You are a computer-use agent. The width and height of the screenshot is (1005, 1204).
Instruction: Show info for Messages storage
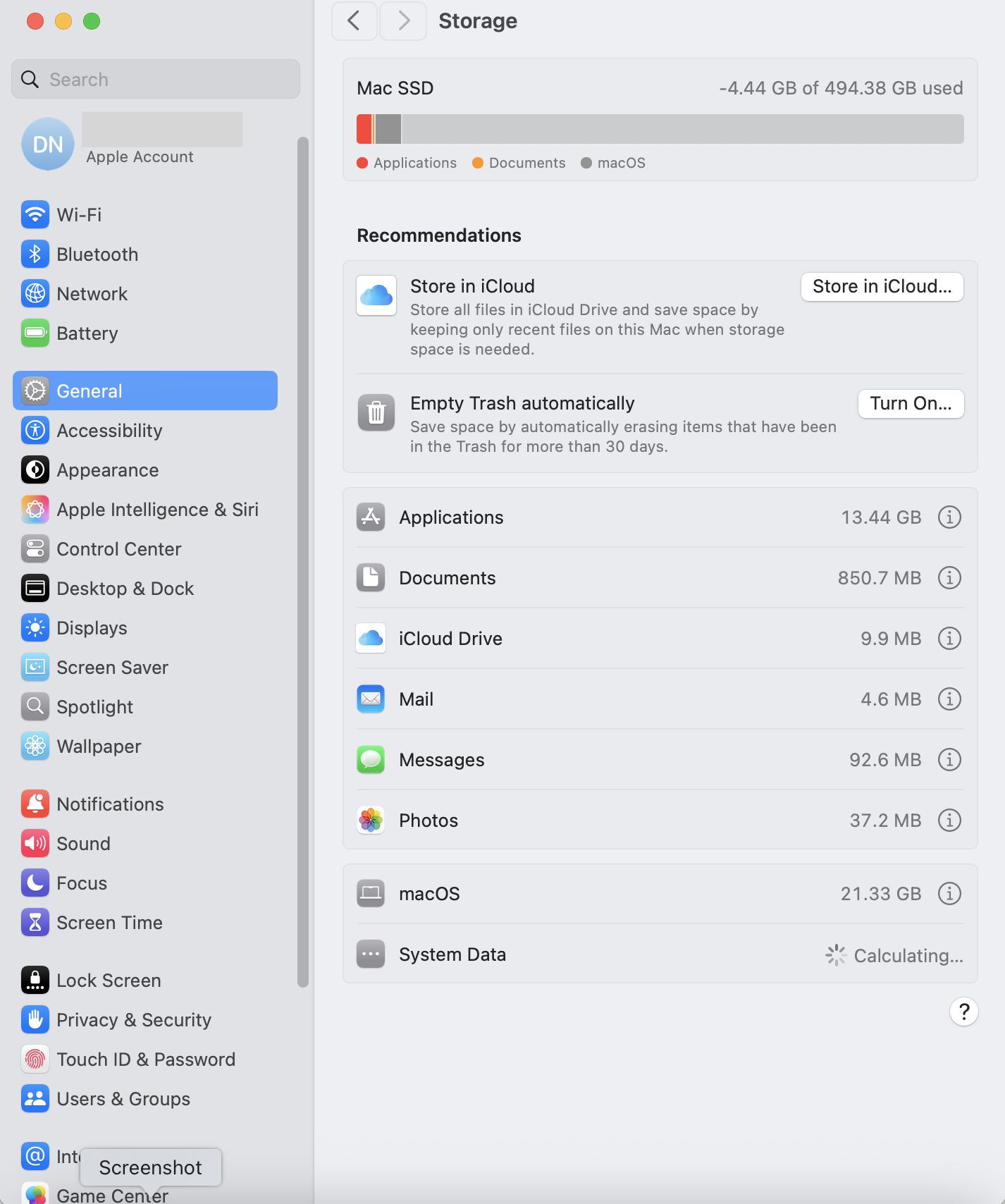tap(949, 760)
